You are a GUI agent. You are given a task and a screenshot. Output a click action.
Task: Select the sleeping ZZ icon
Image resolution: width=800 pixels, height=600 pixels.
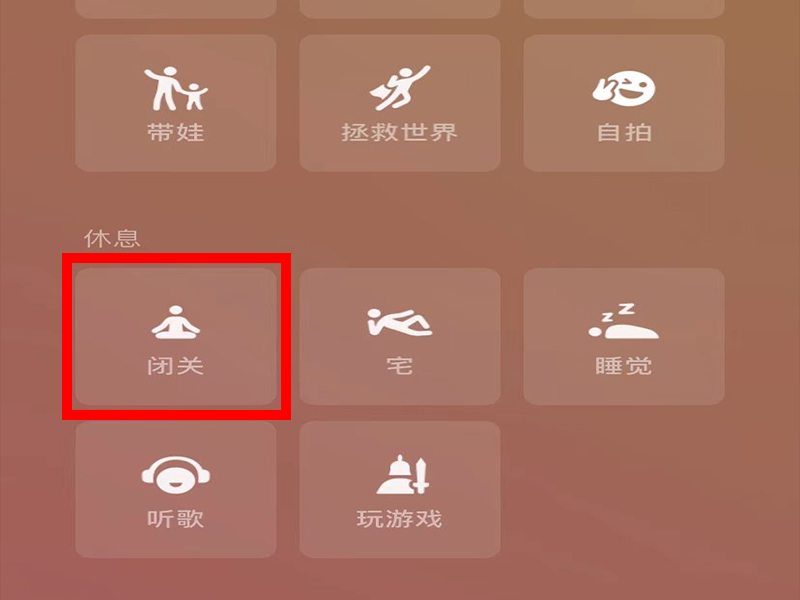pos(623,321)
